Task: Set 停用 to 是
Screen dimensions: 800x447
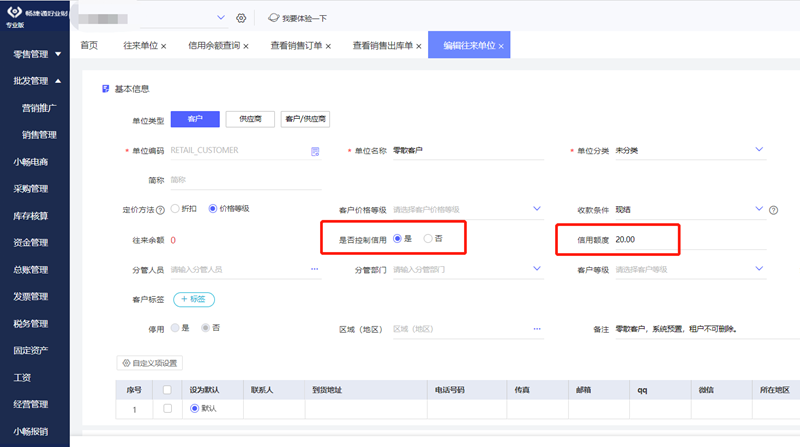Action: [x=175, y=328]
